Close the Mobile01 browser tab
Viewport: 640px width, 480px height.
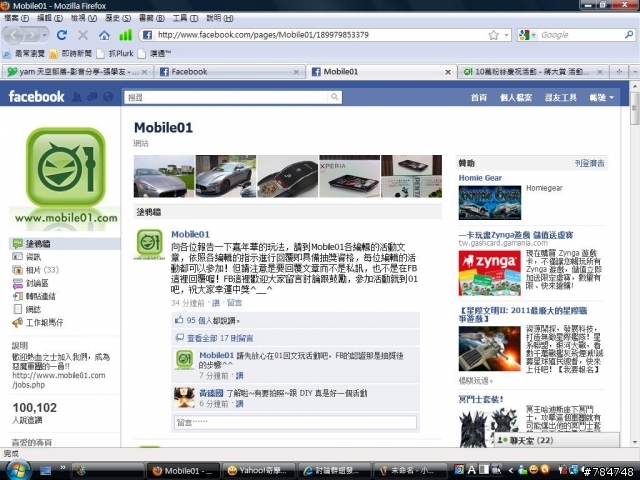448,72
